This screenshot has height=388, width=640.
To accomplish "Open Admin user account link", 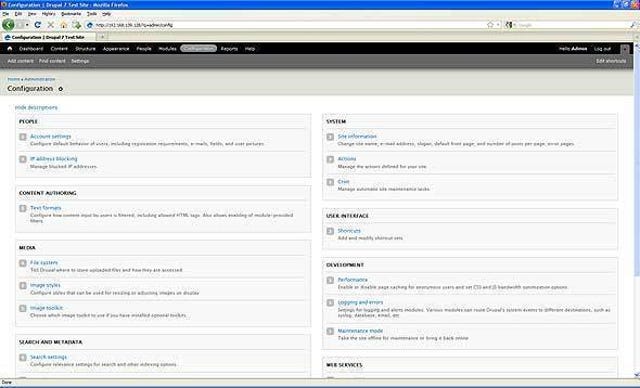I will [579, 49].
